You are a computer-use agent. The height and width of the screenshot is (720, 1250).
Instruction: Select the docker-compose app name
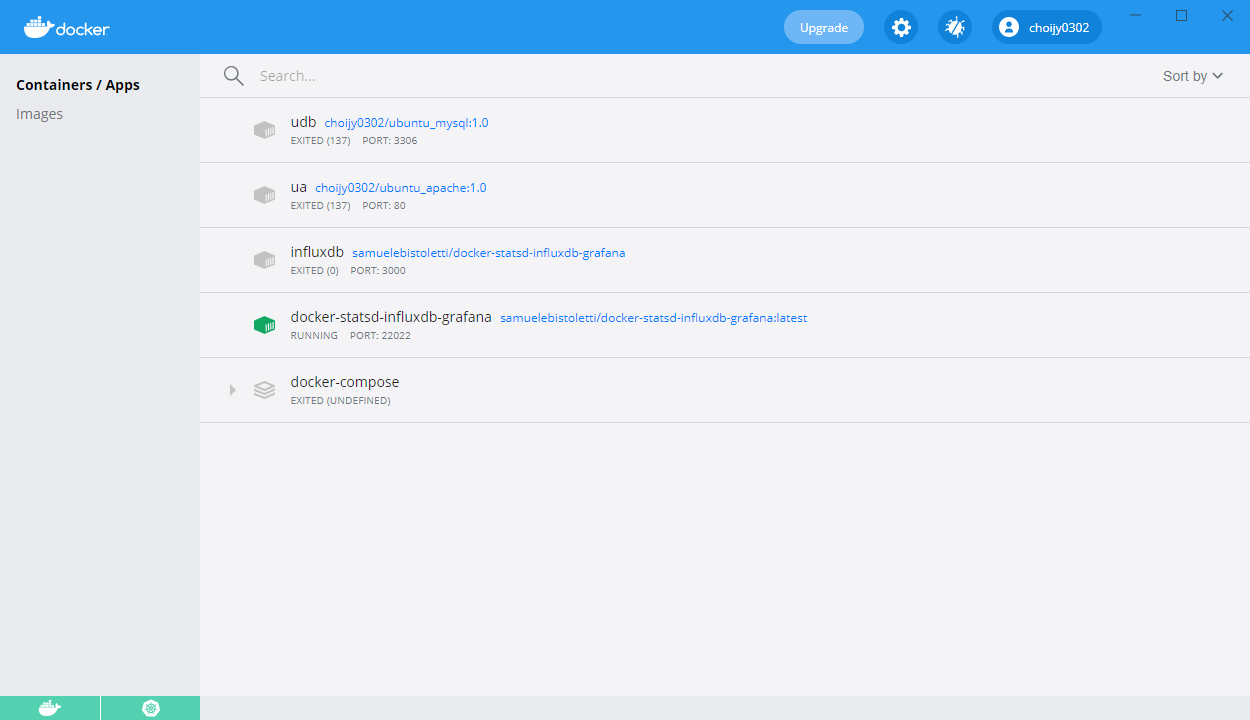[345, 382]
